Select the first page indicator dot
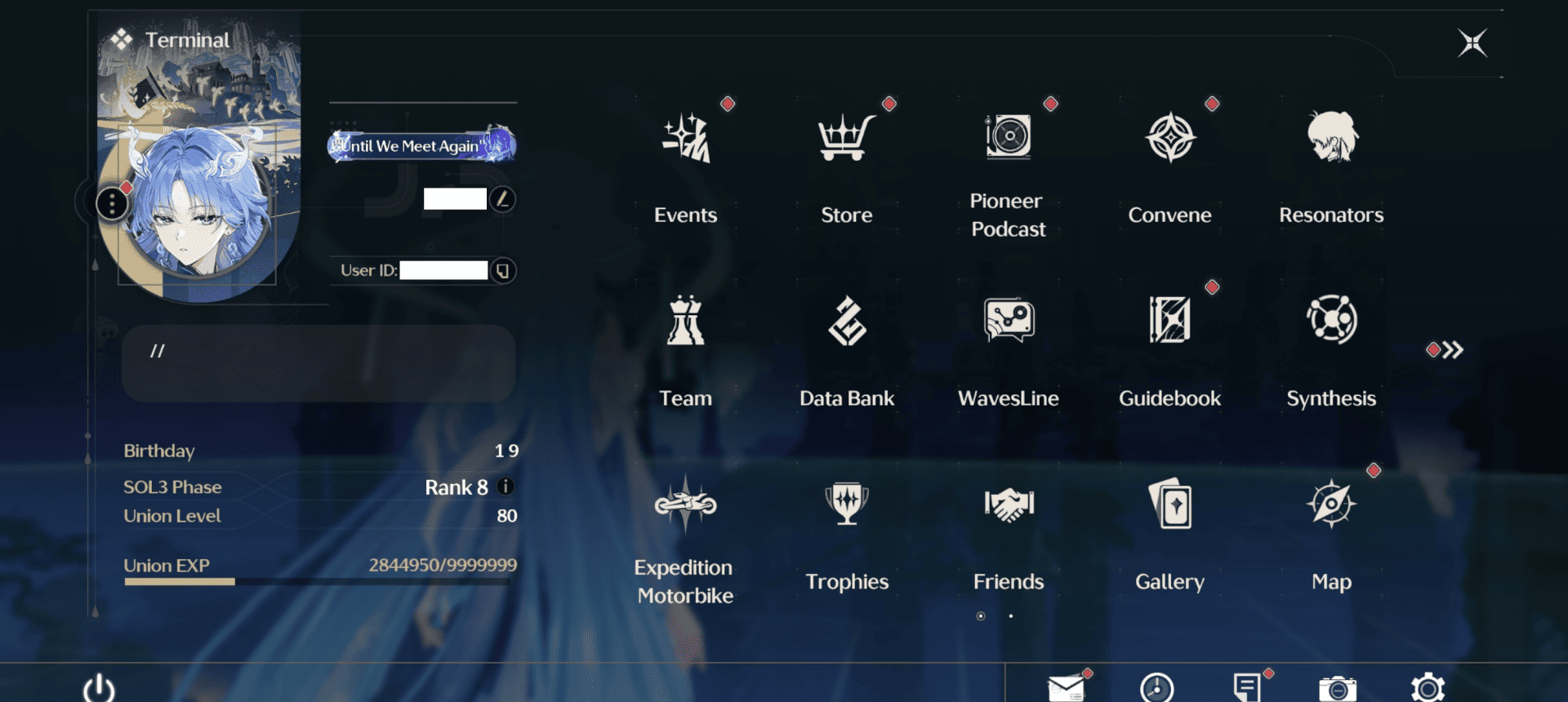The image size is (1568, 702). click(x=981, y=616)
